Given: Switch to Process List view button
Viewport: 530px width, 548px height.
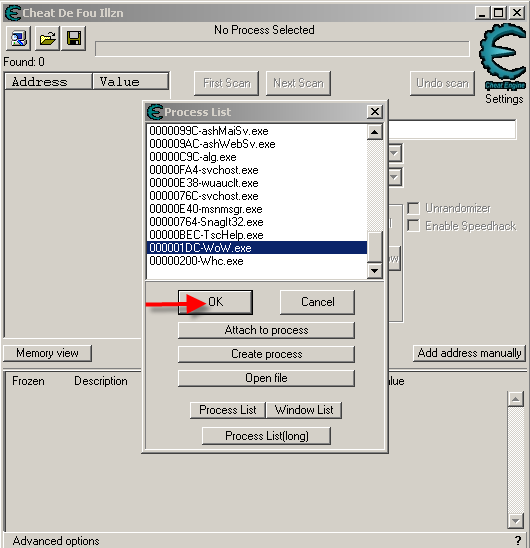Looking at the screenshot, I should coord(228,410).
